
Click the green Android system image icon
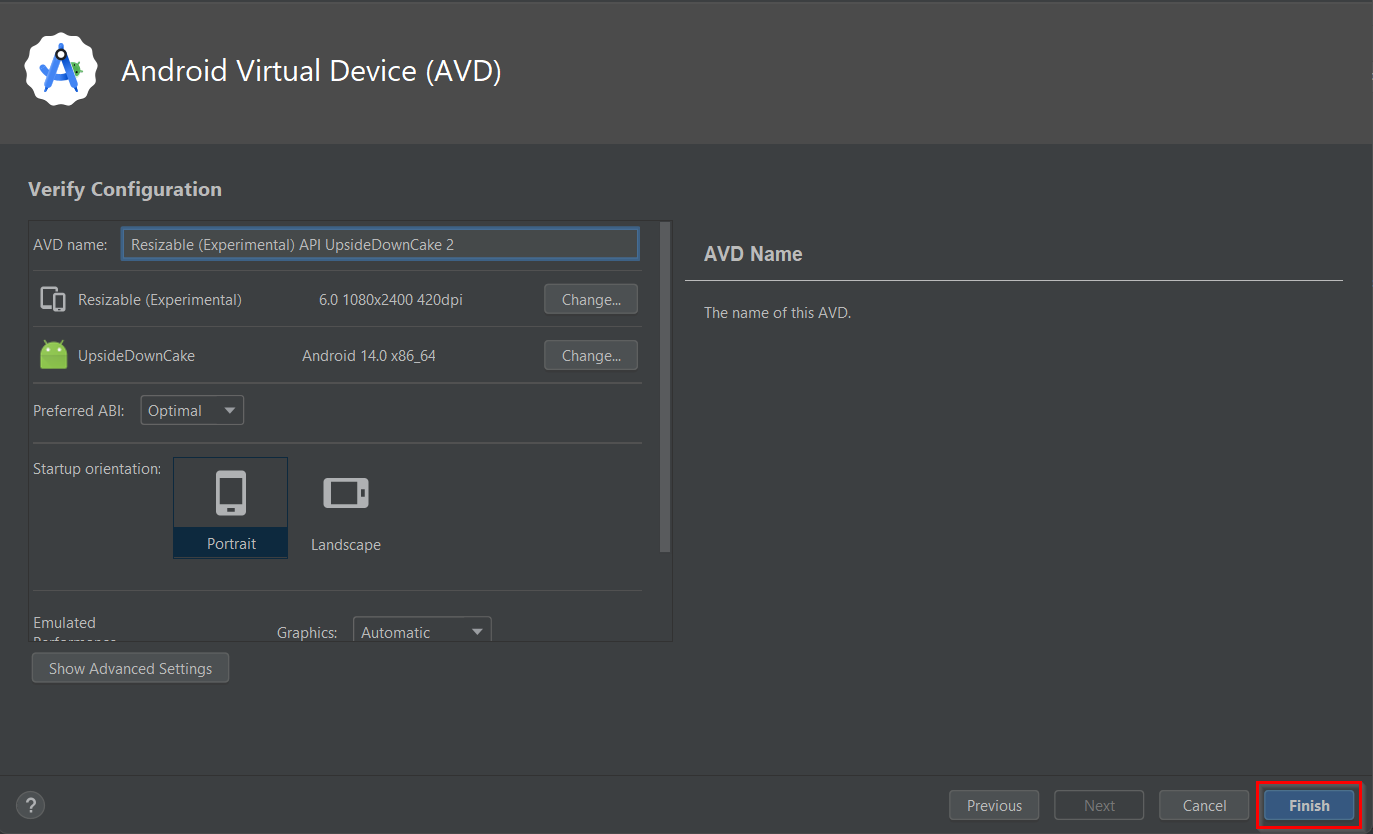[x=54, y=355]
